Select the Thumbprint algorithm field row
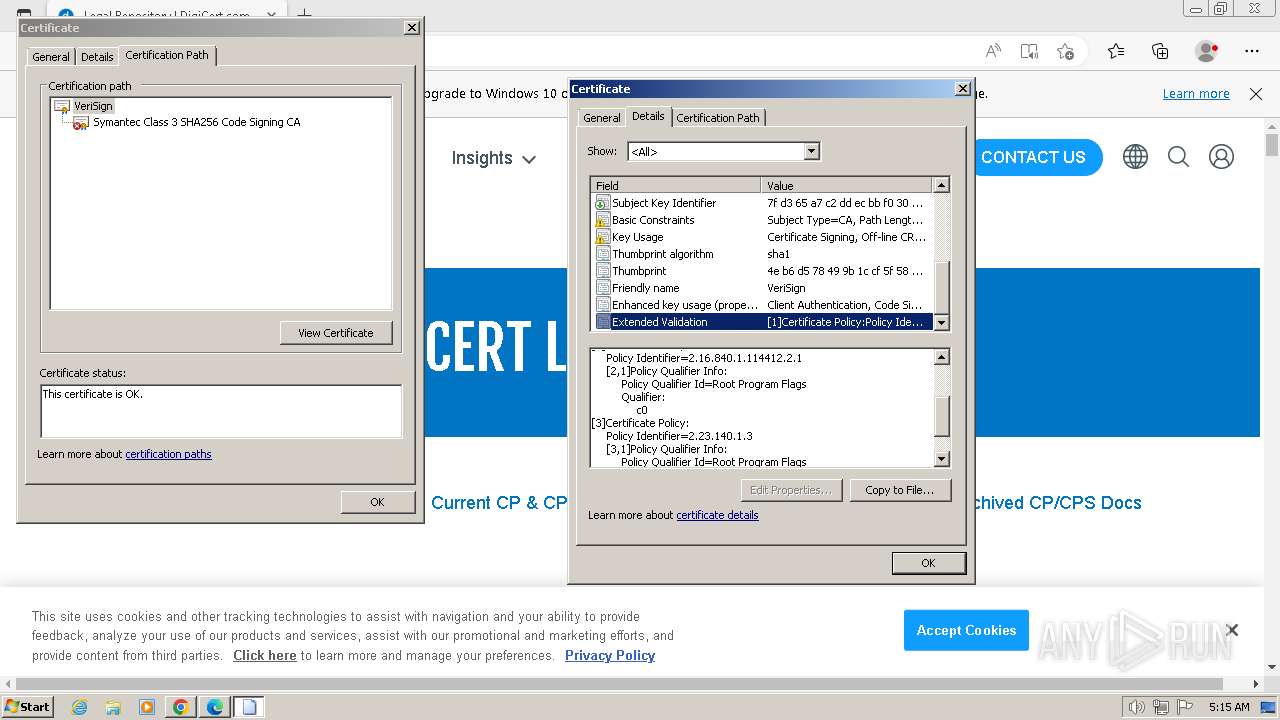Screen dimensions: 1280x720 (x=762, y=254)
